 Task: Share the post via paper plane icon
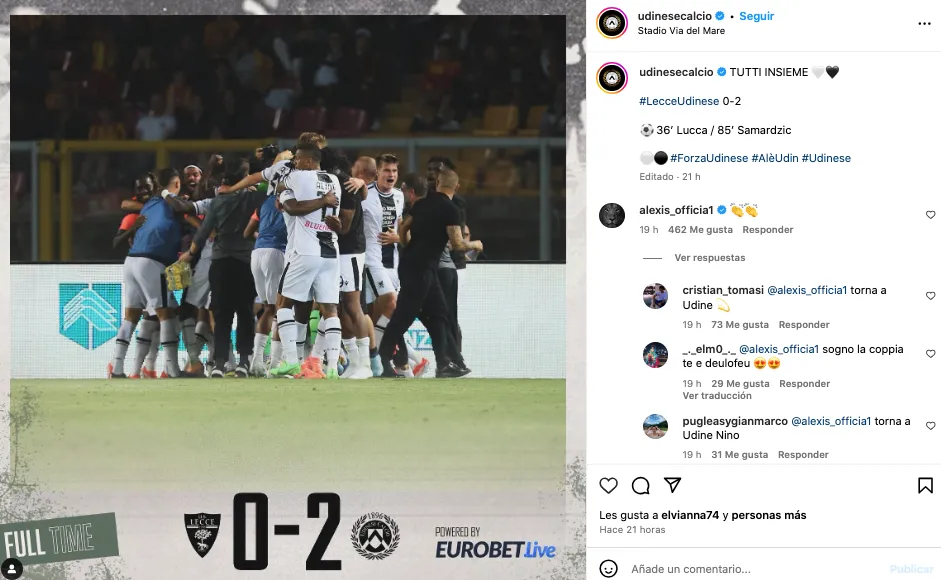(673, 485)
